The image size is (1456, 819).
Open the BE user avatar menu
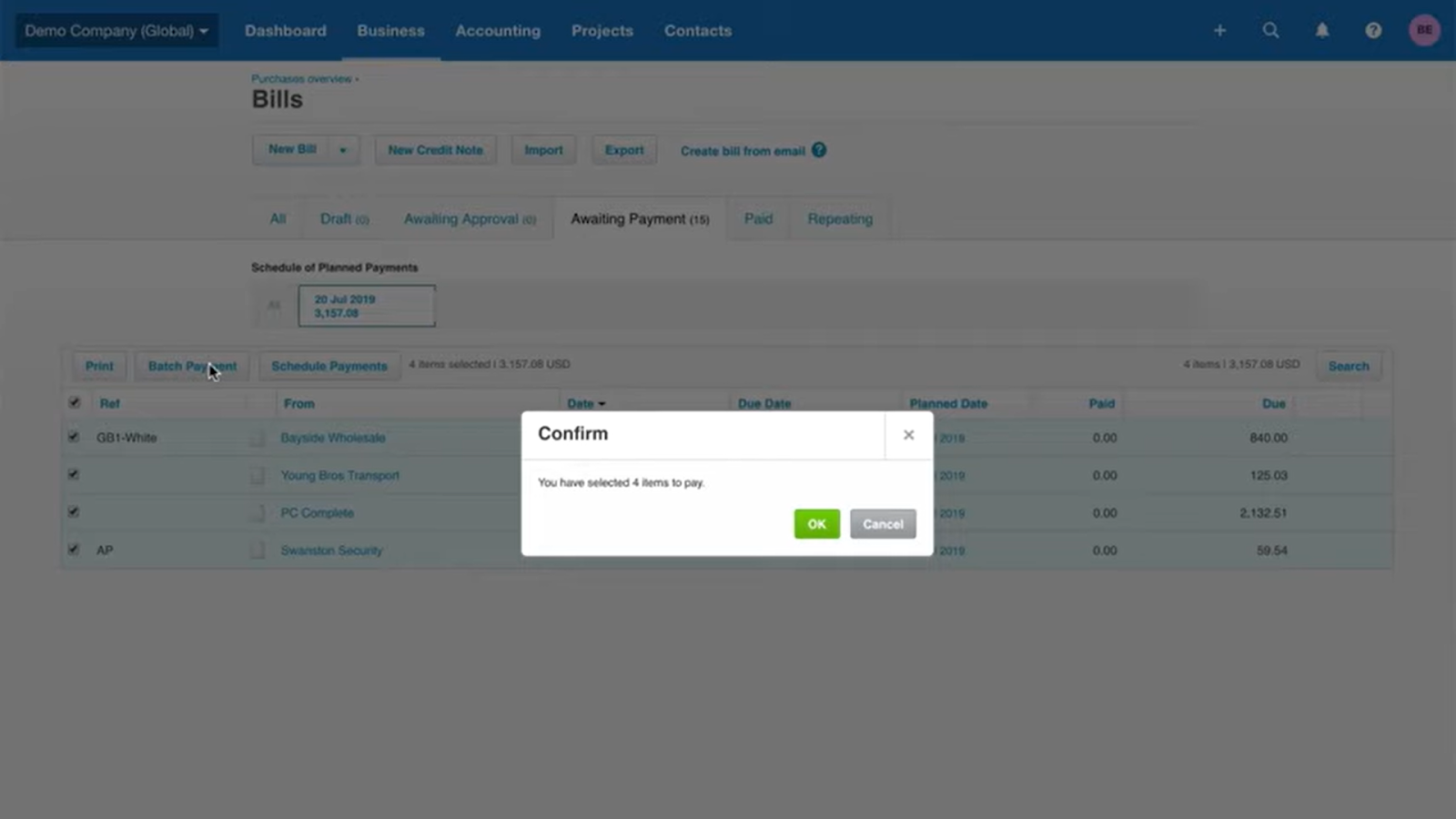(x=1424, y=30)
